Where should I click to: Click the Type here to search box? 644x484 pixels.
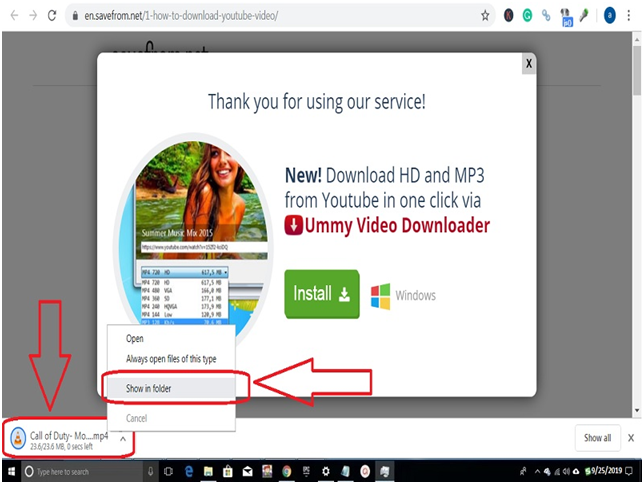[82, 472]
